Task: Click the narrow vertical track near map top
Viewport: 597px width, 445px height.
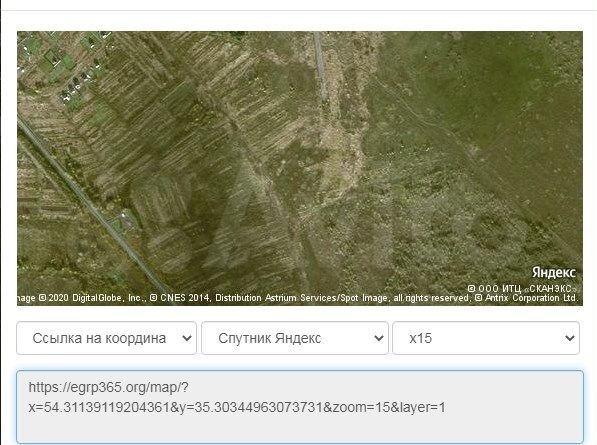Action: pos(320,65)
